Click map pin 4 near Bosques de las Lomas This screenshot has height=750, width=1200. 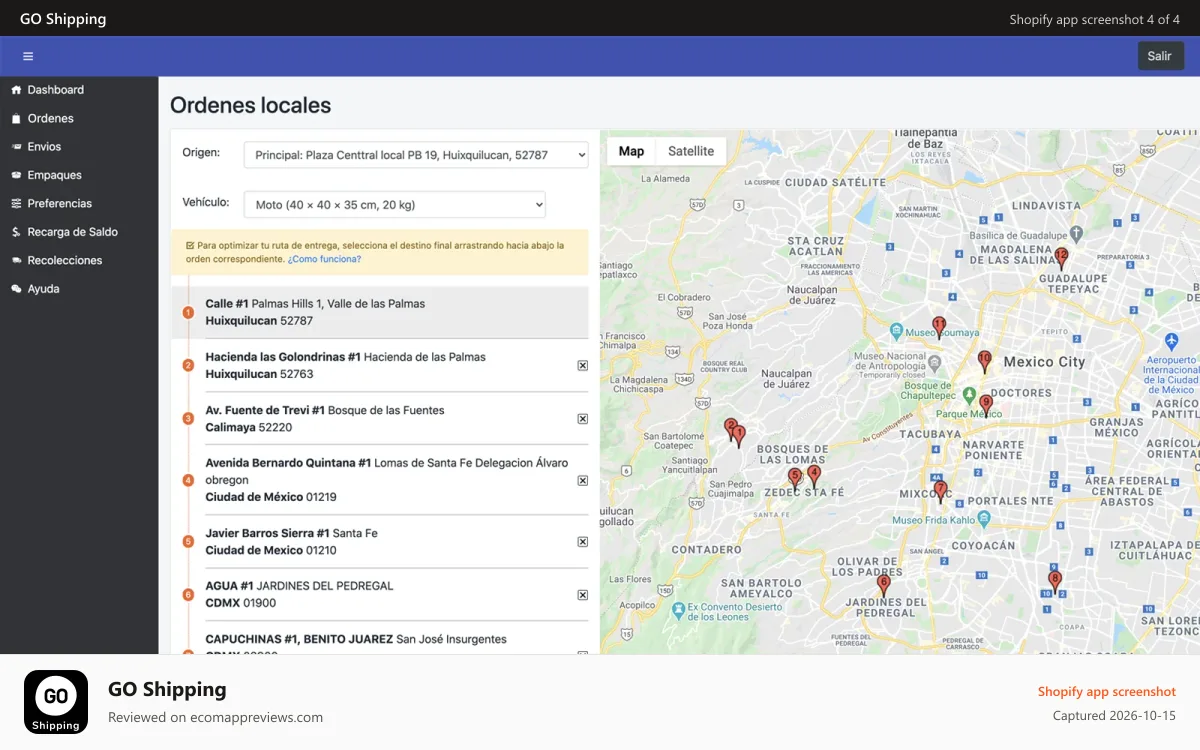point(814,475)
